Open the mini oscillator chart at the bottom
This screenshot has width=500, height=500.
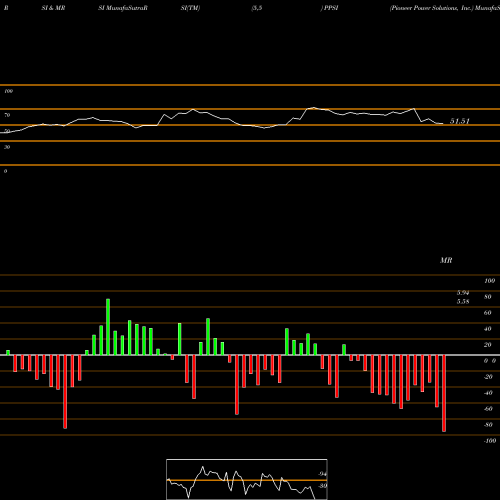pyautogui.click(x=247, y=479)
